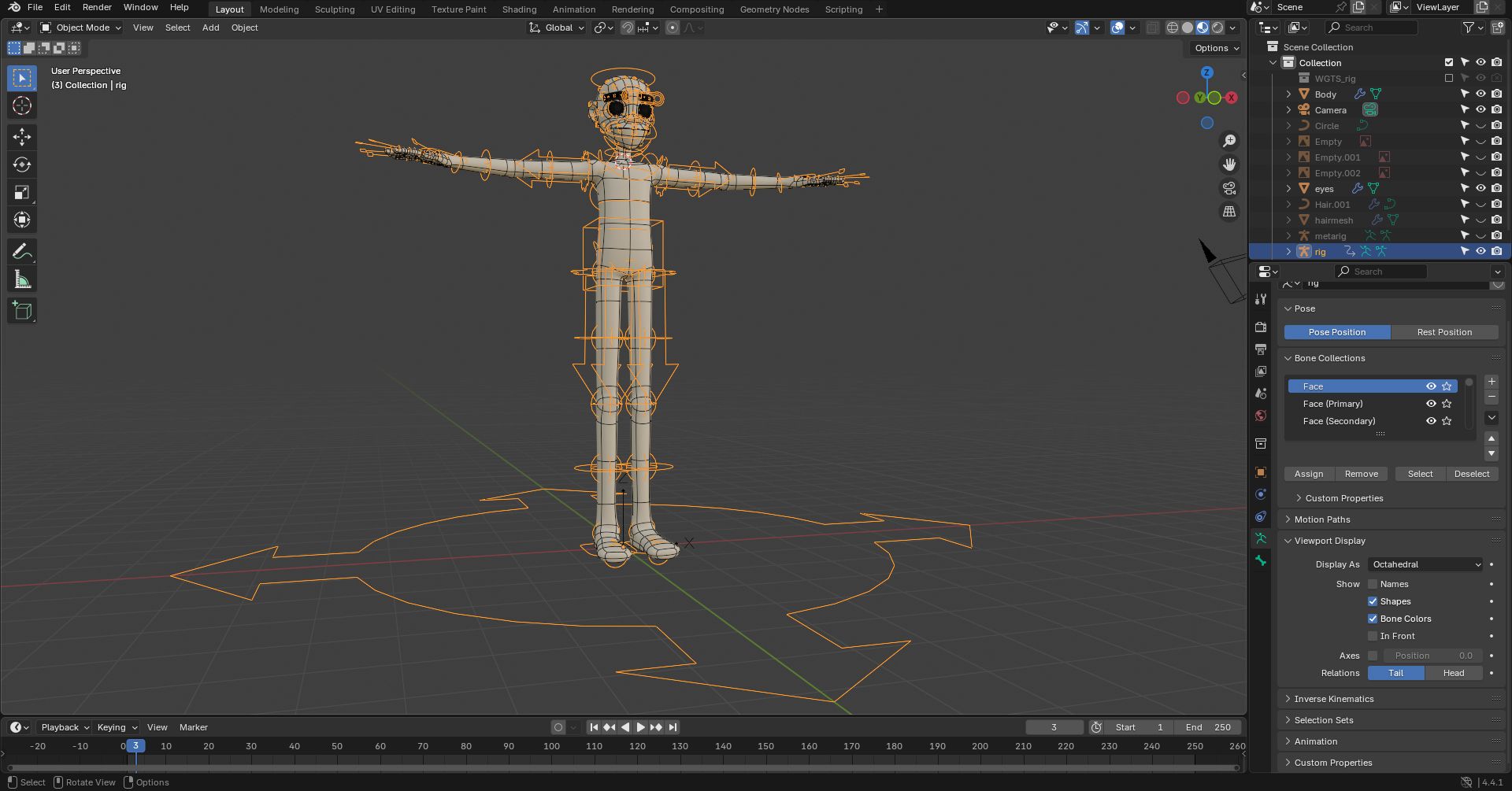The image size is (1512, 791).
Task: Select the Rotate tool
Action: [22, 164]
